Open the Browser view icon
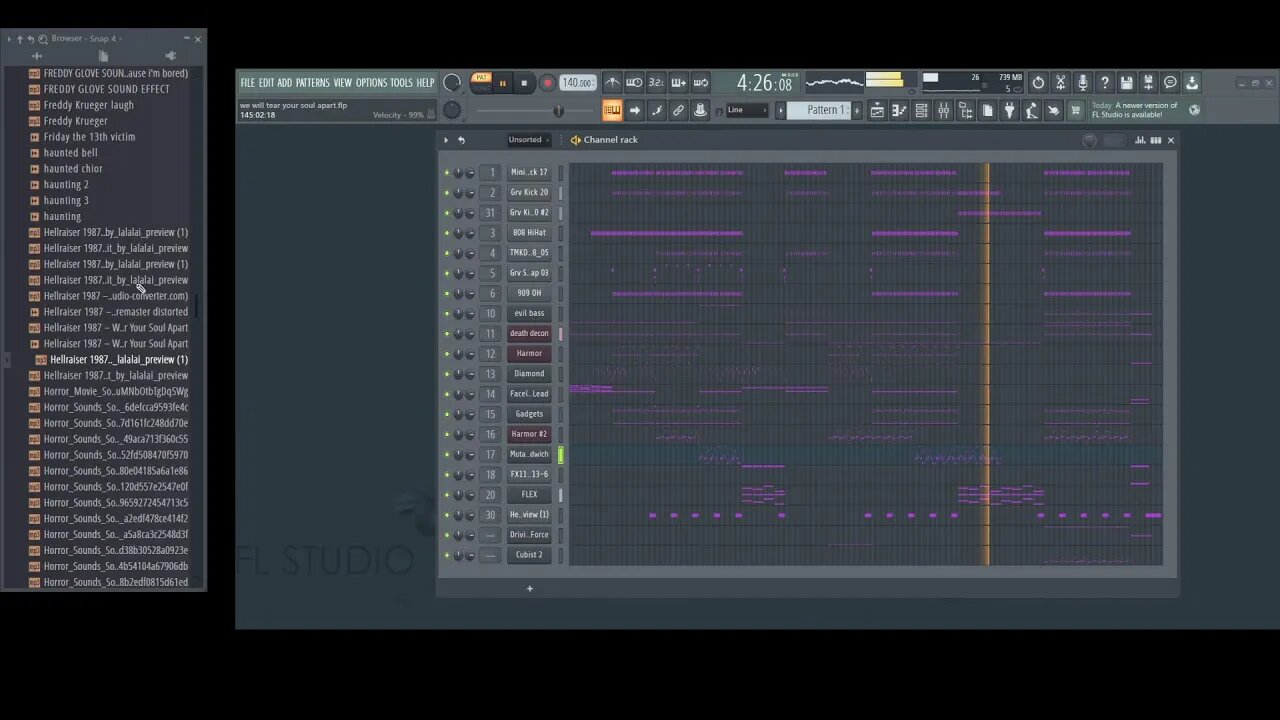 (965, 110)
